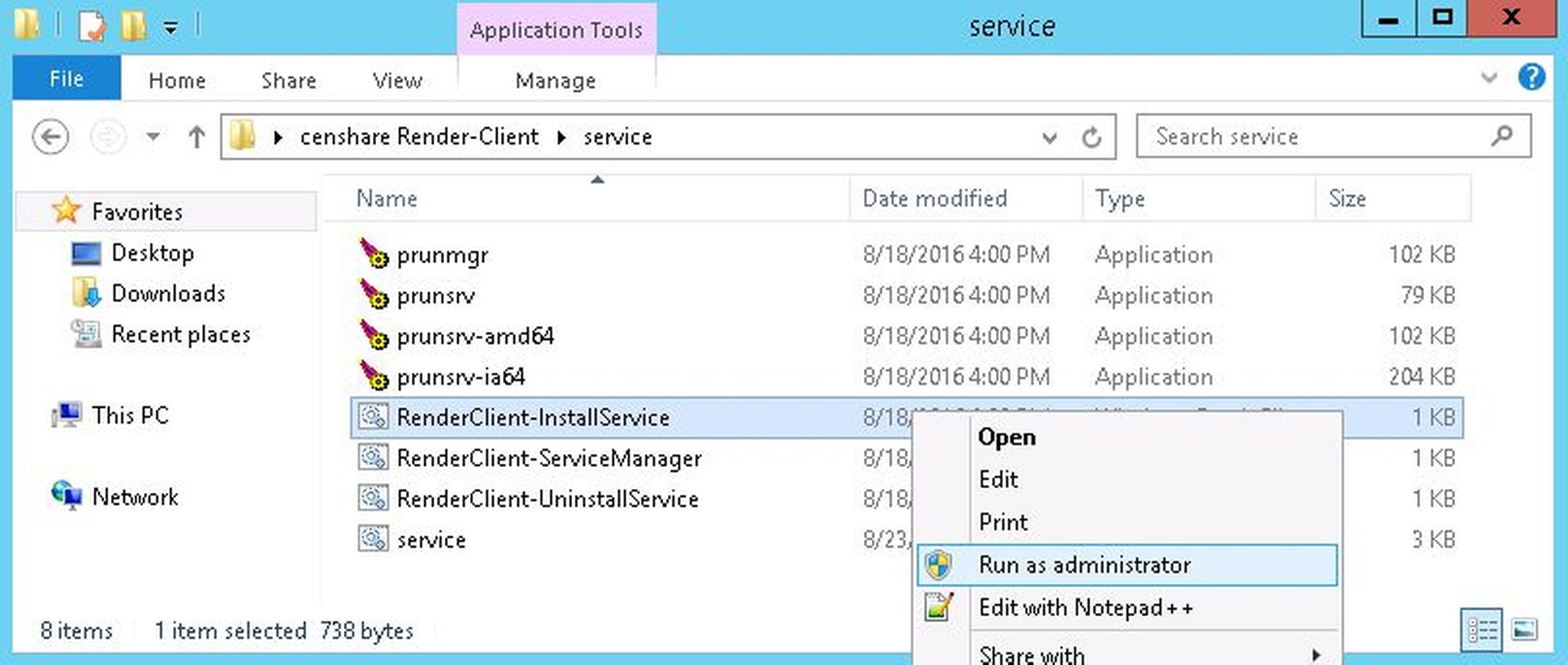Sort files by the Date modified column
This screenshot has height=665, width=1568.
click(x=934, y=198)
